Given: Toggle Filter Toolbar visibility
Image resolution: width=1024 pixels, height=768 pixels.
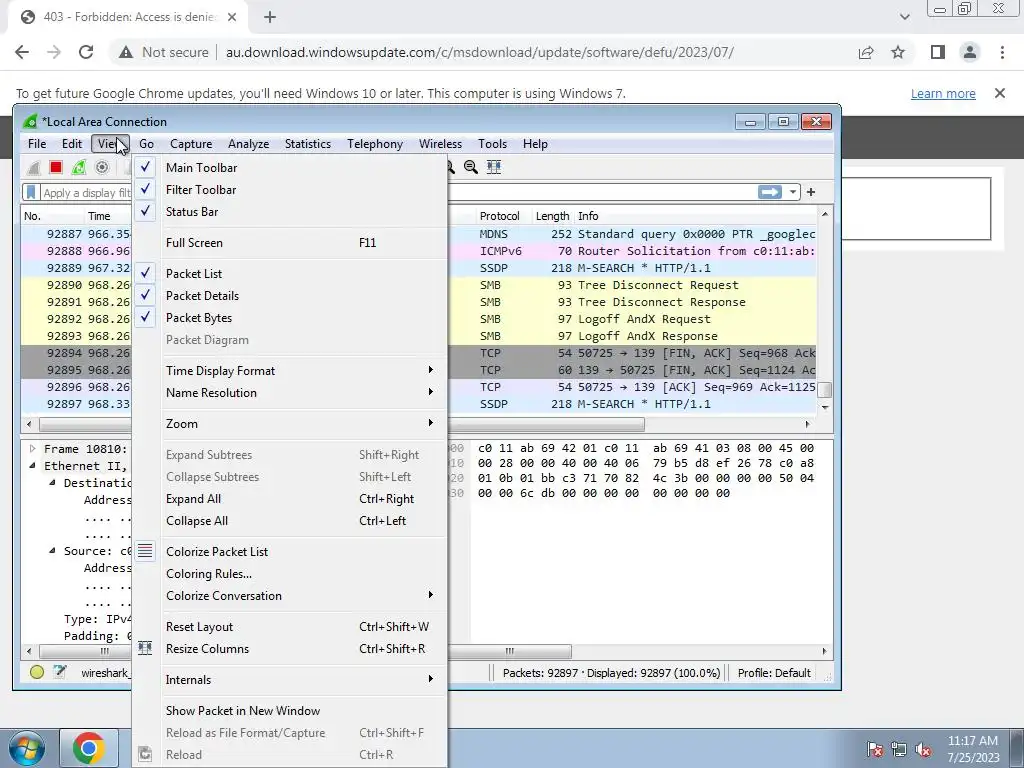Looking at the screenshot, I should tap(290, 190).
